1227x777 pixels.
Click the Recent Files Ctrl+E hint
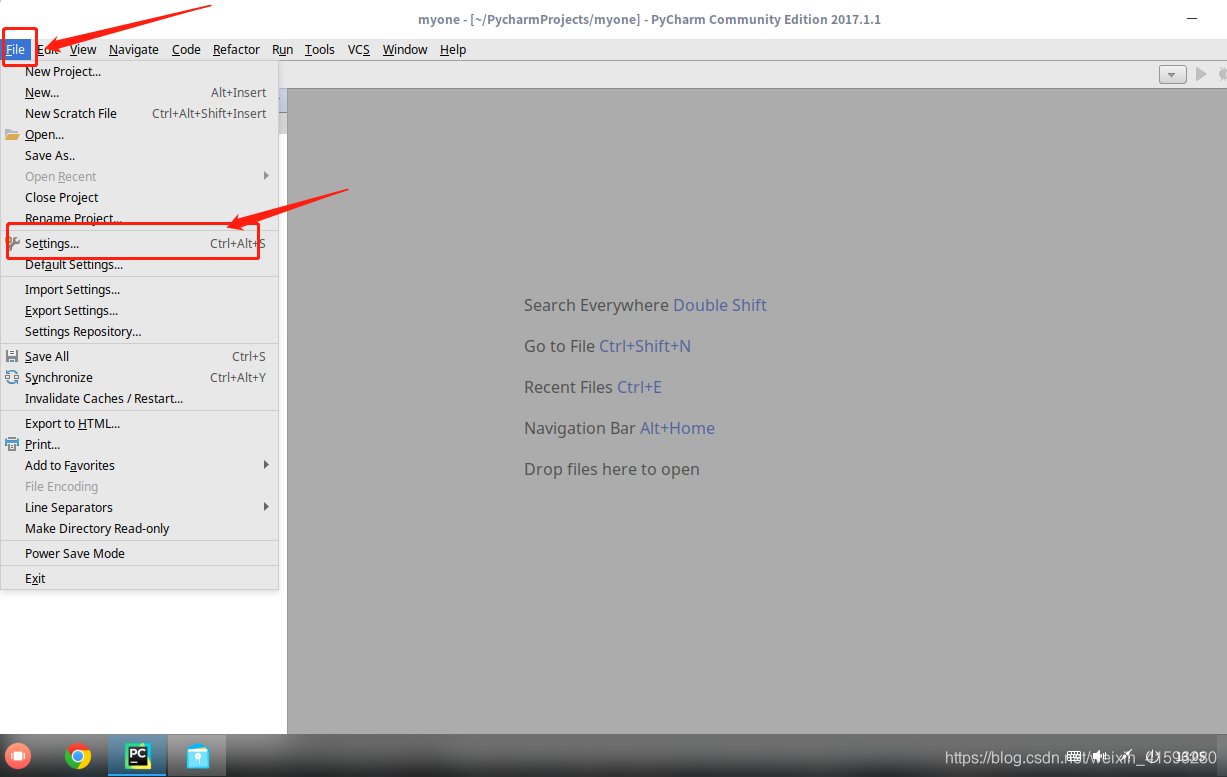point(593,387)
